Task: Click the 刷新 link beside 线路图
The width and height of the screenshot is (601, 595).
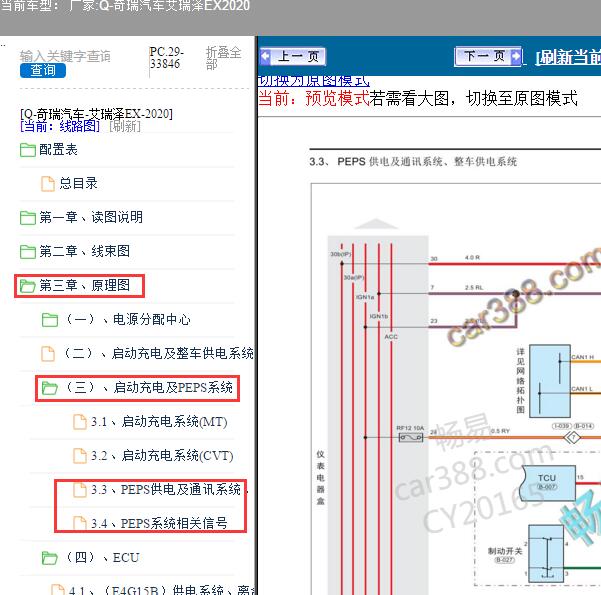Action: (x=125, y=126)
